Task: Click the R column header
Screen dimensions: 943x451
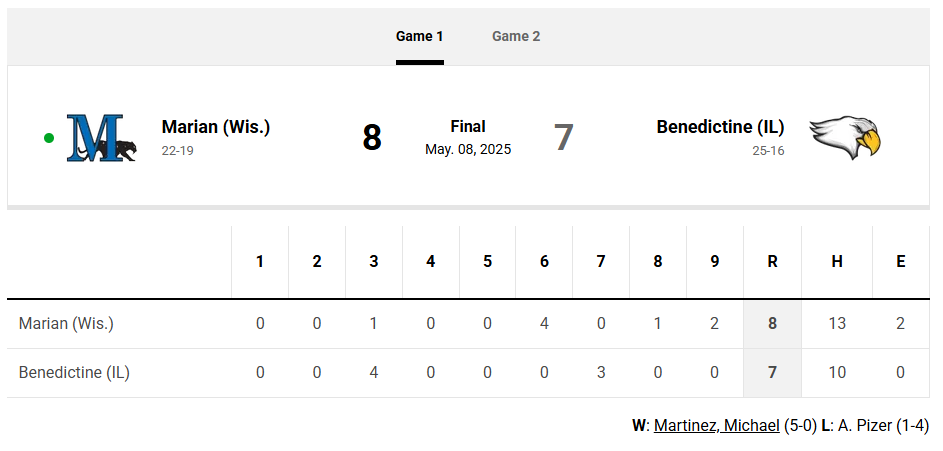Action: coord(773,262)
